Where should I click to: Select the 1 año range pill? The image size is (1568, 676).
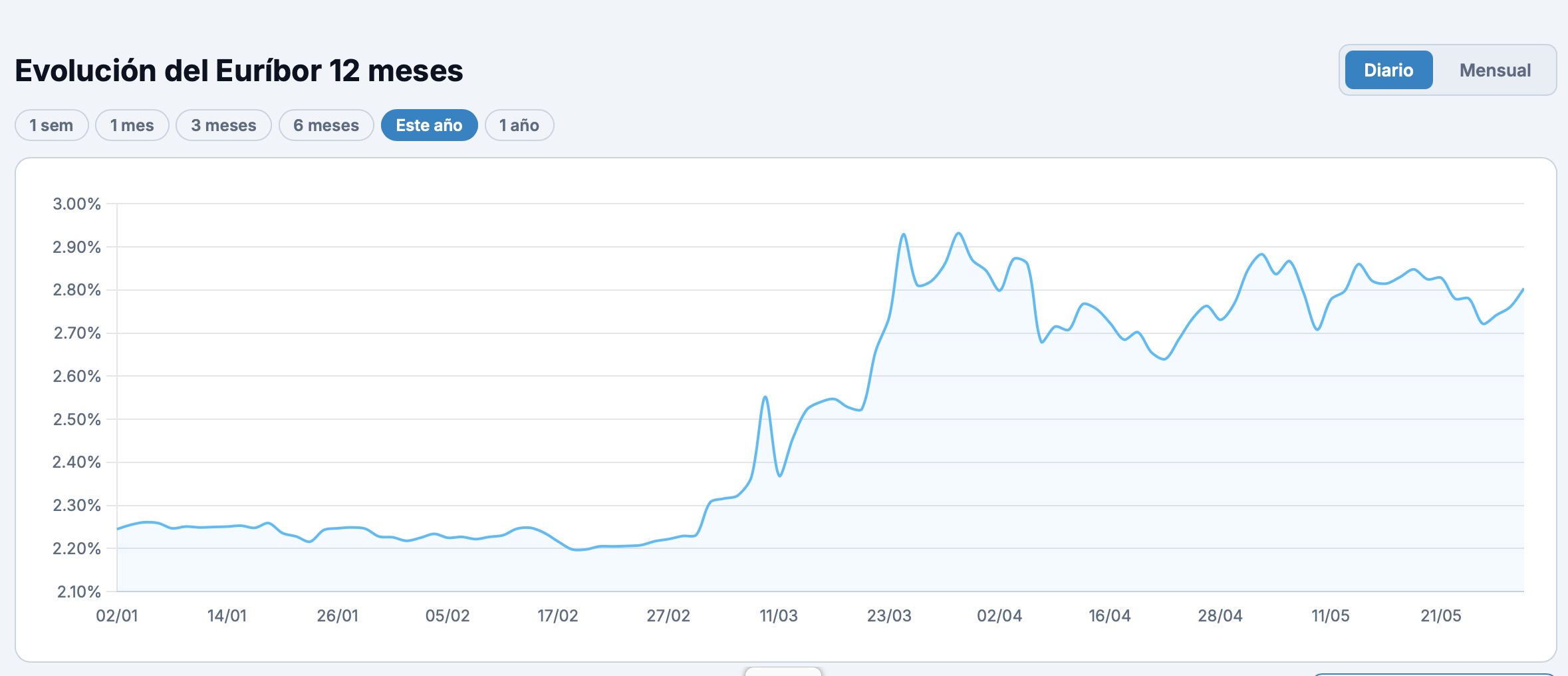point(519,125)
